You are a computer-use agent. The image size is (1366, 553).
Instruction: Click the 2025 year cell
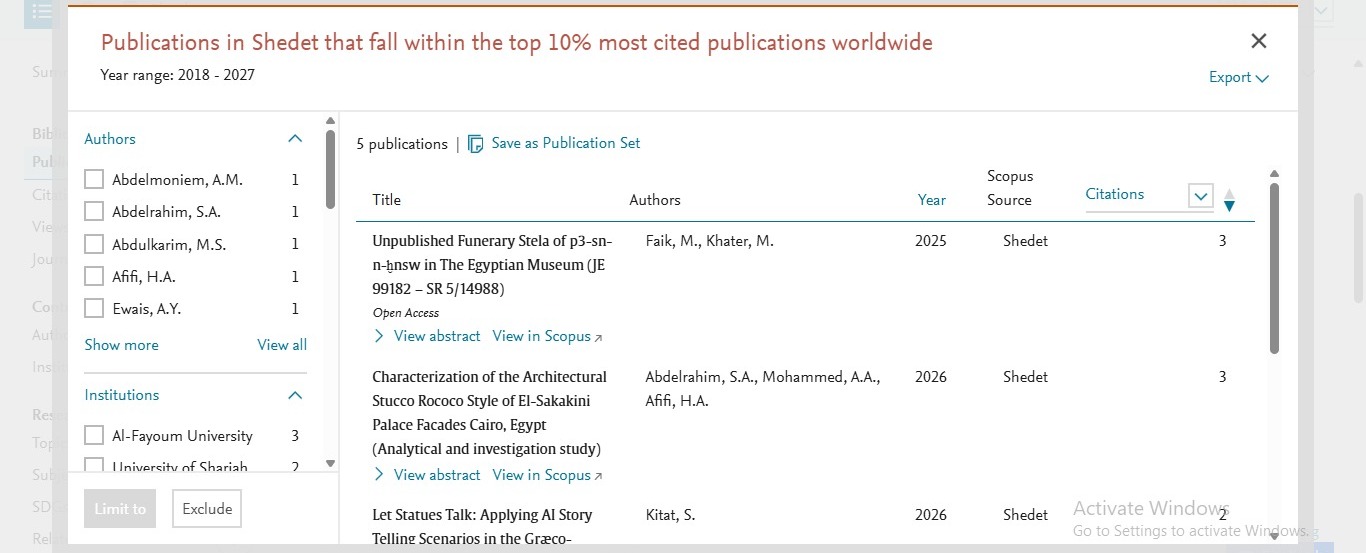931,241
